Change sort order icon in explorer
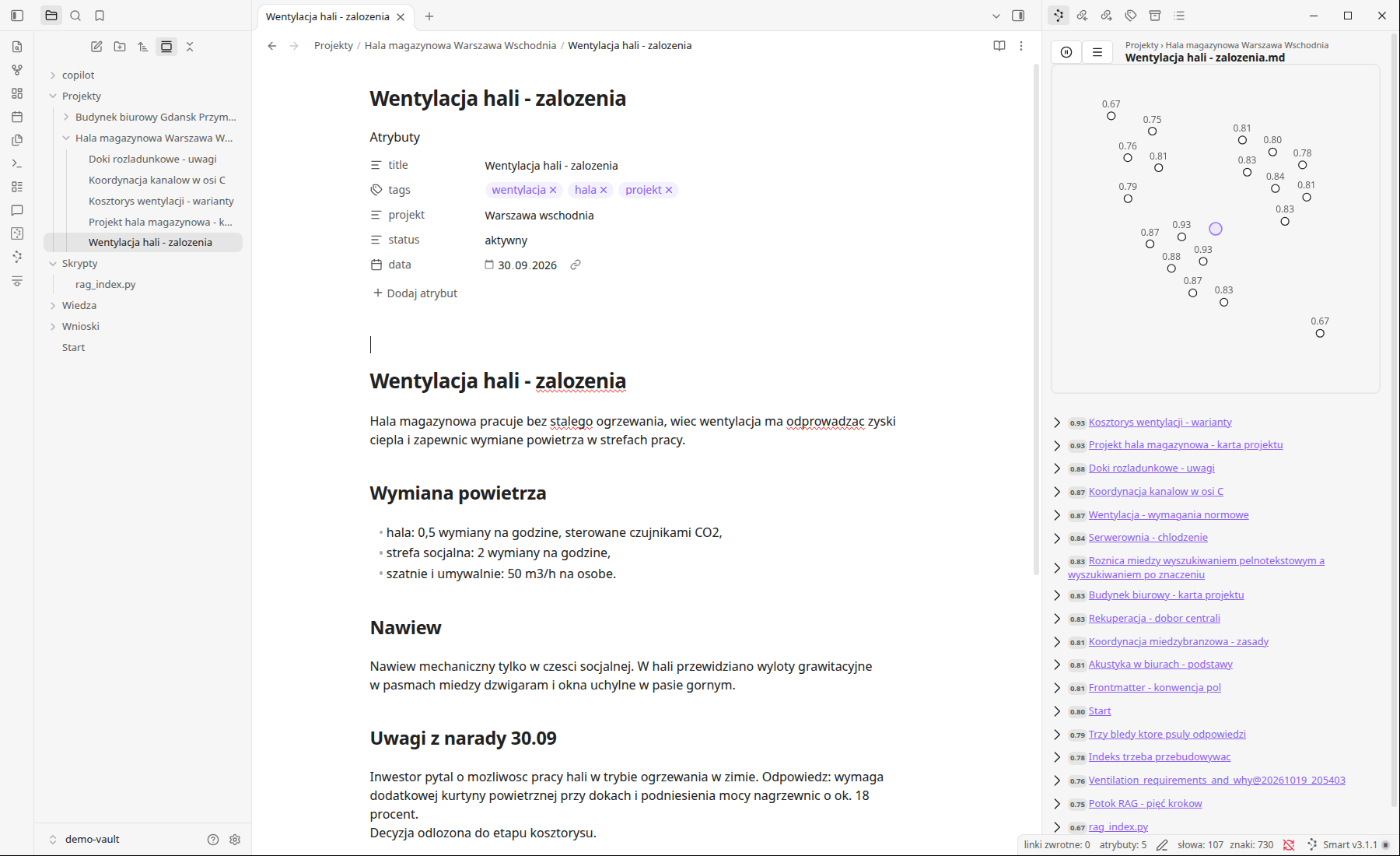Screen dimensions: 1400x856 (x=143, y=47)
